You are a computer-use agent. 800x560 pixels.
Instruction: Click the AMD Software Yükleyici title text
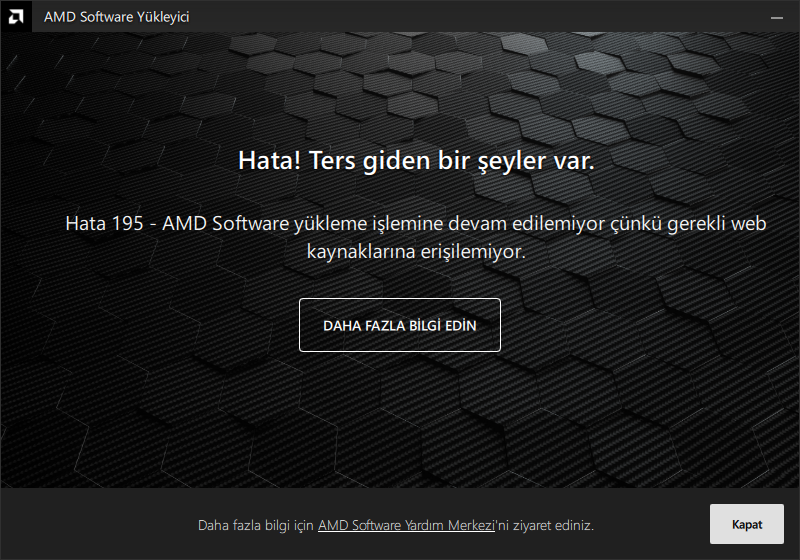(x=116, y=17)
